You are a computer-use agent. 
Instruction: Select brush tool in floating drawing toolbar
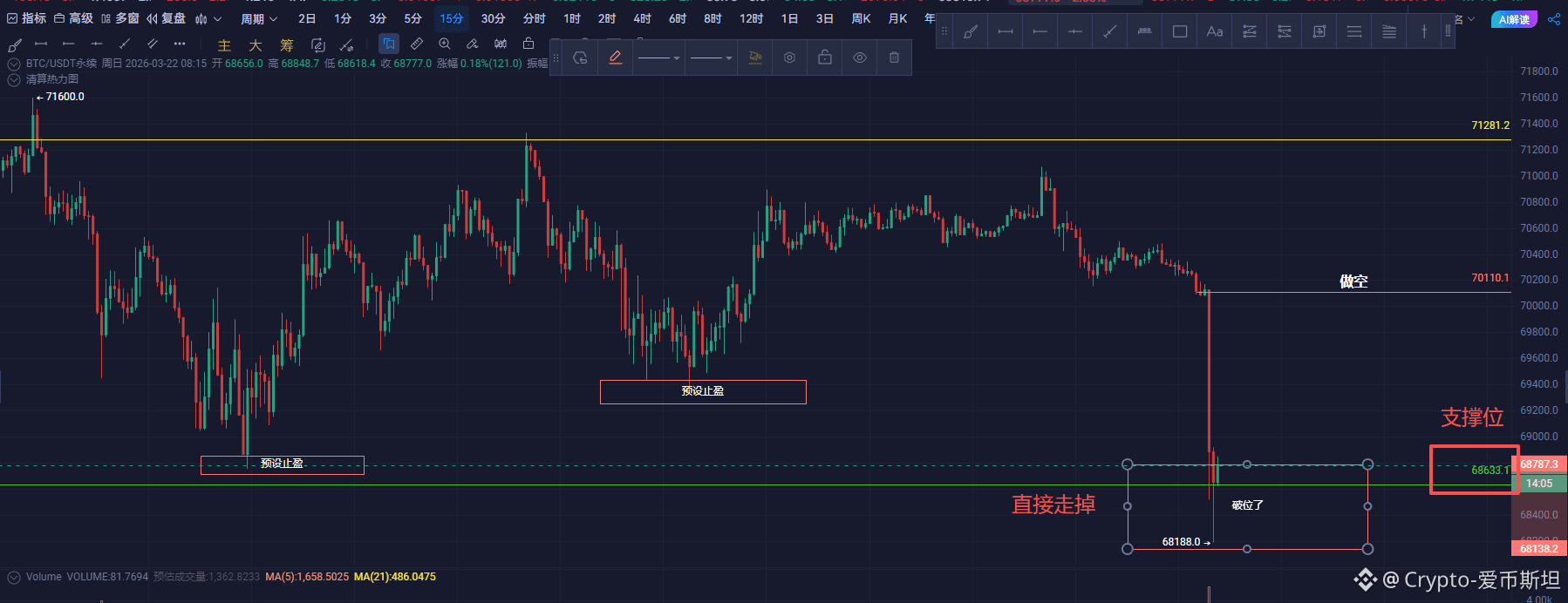pos(971,31)
